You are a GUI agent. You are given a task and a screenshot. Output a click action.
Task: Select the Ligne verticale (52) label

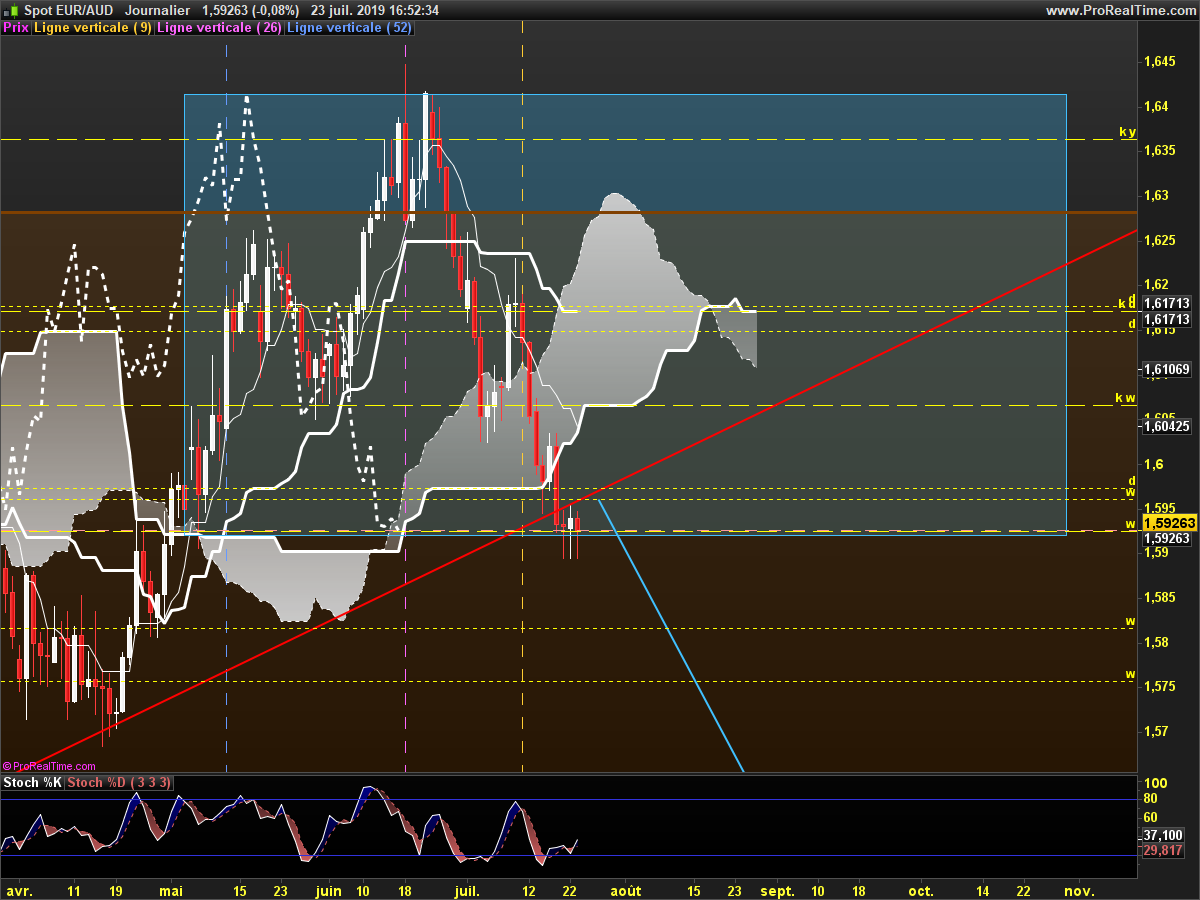coord(349,28)
